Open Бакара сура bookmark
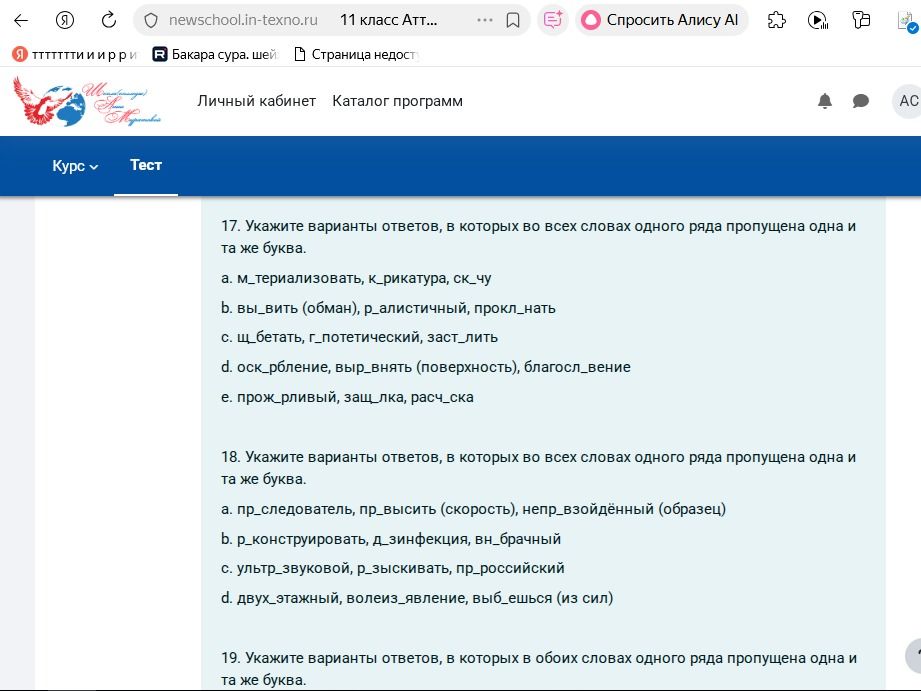This screenshot has height=691, width=921. tap(215, 55)
